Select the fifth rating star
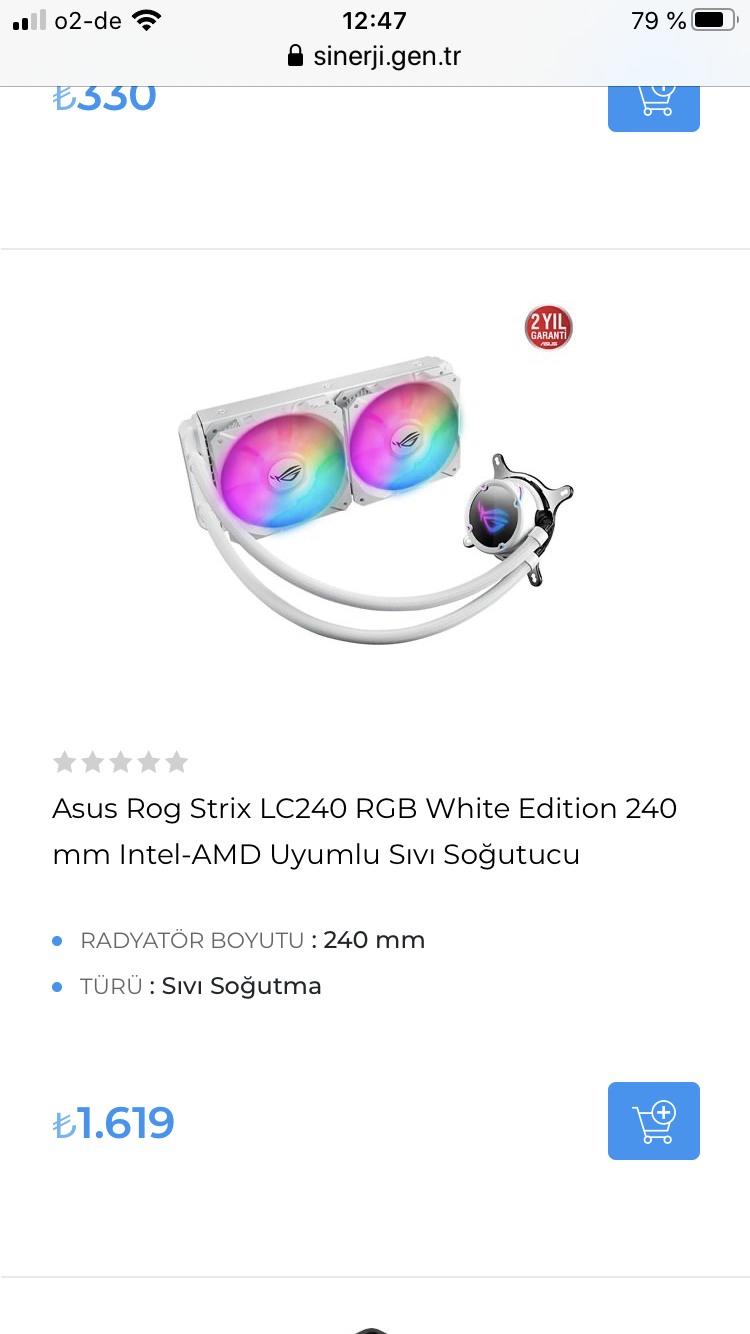750x1334 pixels. click(x=177, y=762)
